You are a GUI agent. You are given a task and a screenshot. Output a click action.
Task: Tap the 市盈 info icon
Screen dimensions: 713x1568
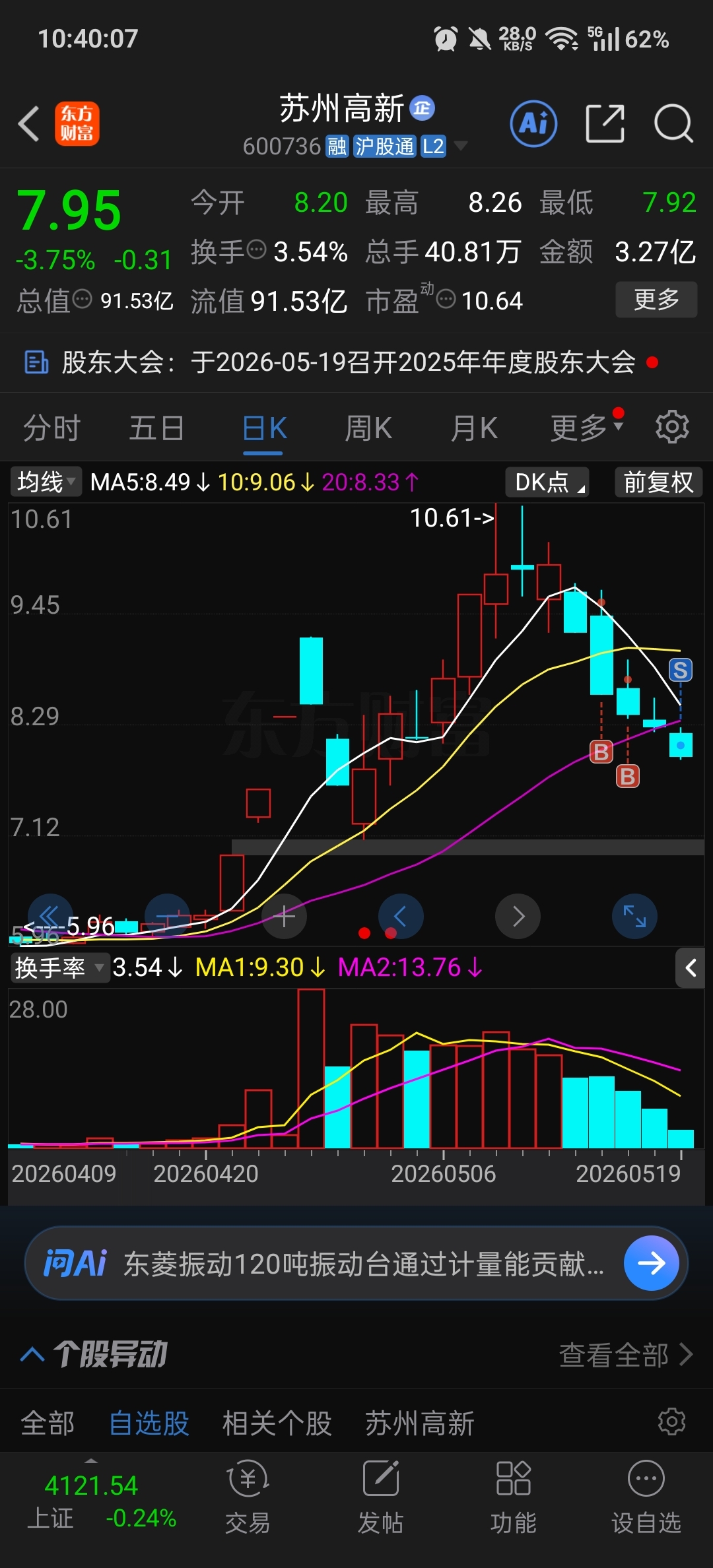(446, 299)
